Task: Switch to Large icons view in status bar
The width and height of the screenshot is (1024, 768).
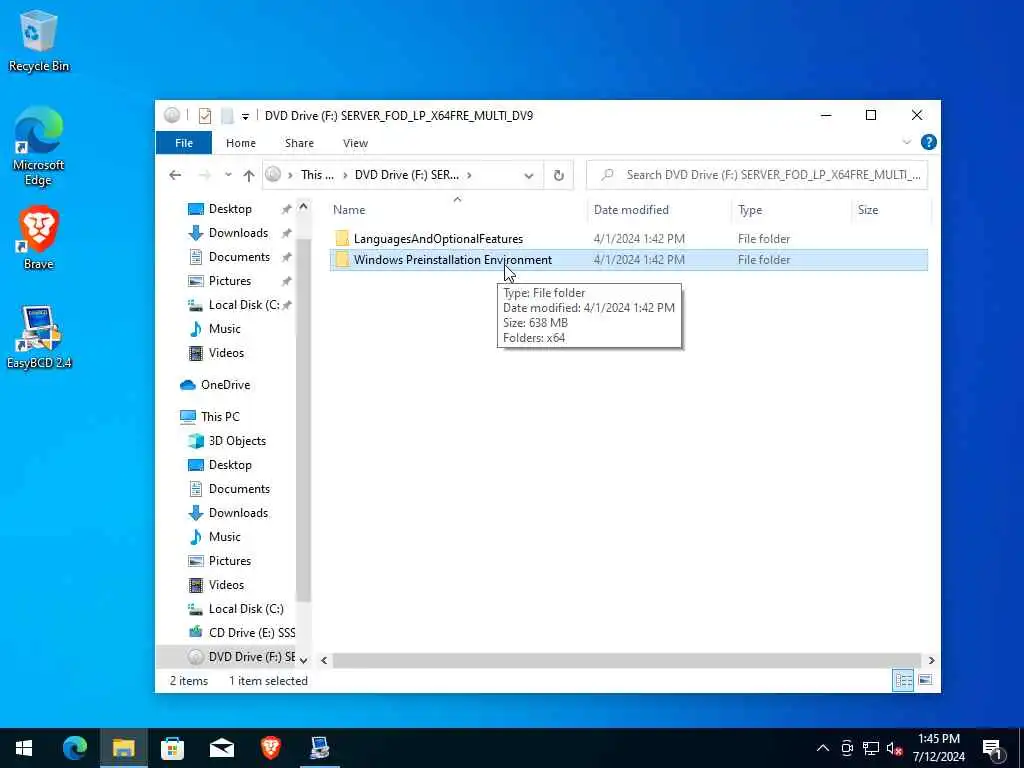Action: pyautogui.click(x=925, y=680)
